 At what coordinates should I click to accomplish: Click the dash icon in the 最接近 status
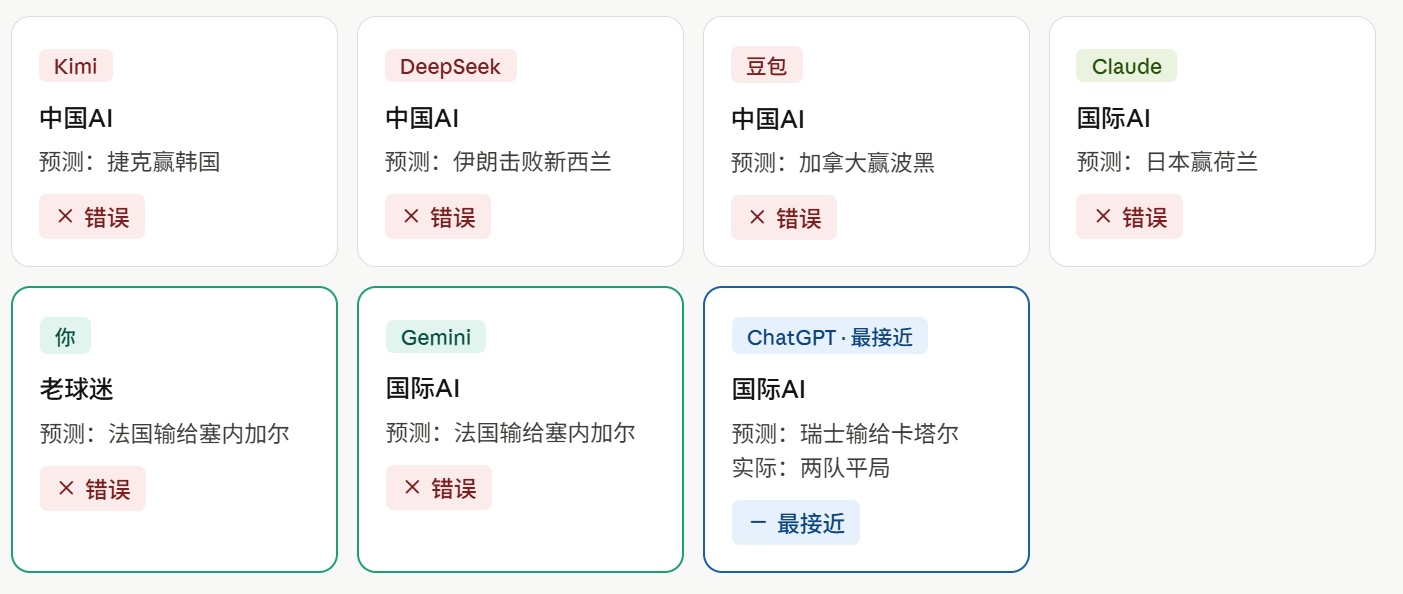click(x=758, y=522)
